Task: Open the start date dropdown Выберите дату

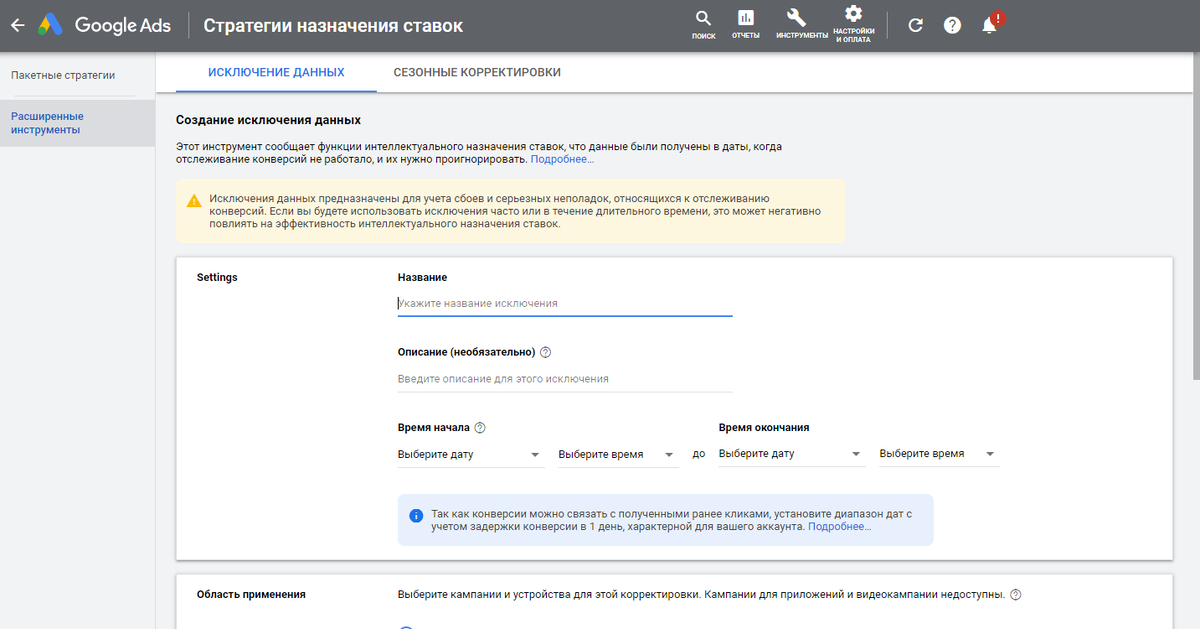Action: [x=470, y=454]
